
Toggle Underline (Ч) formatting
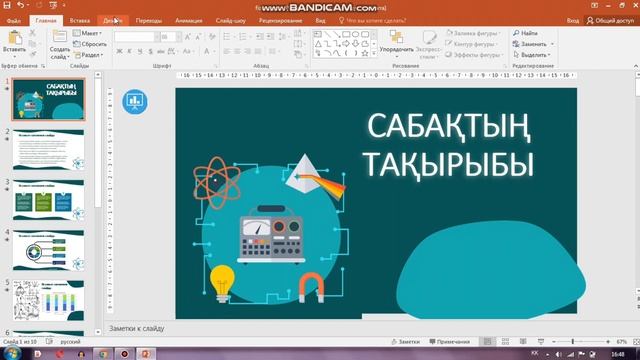[x=140, y=51]
